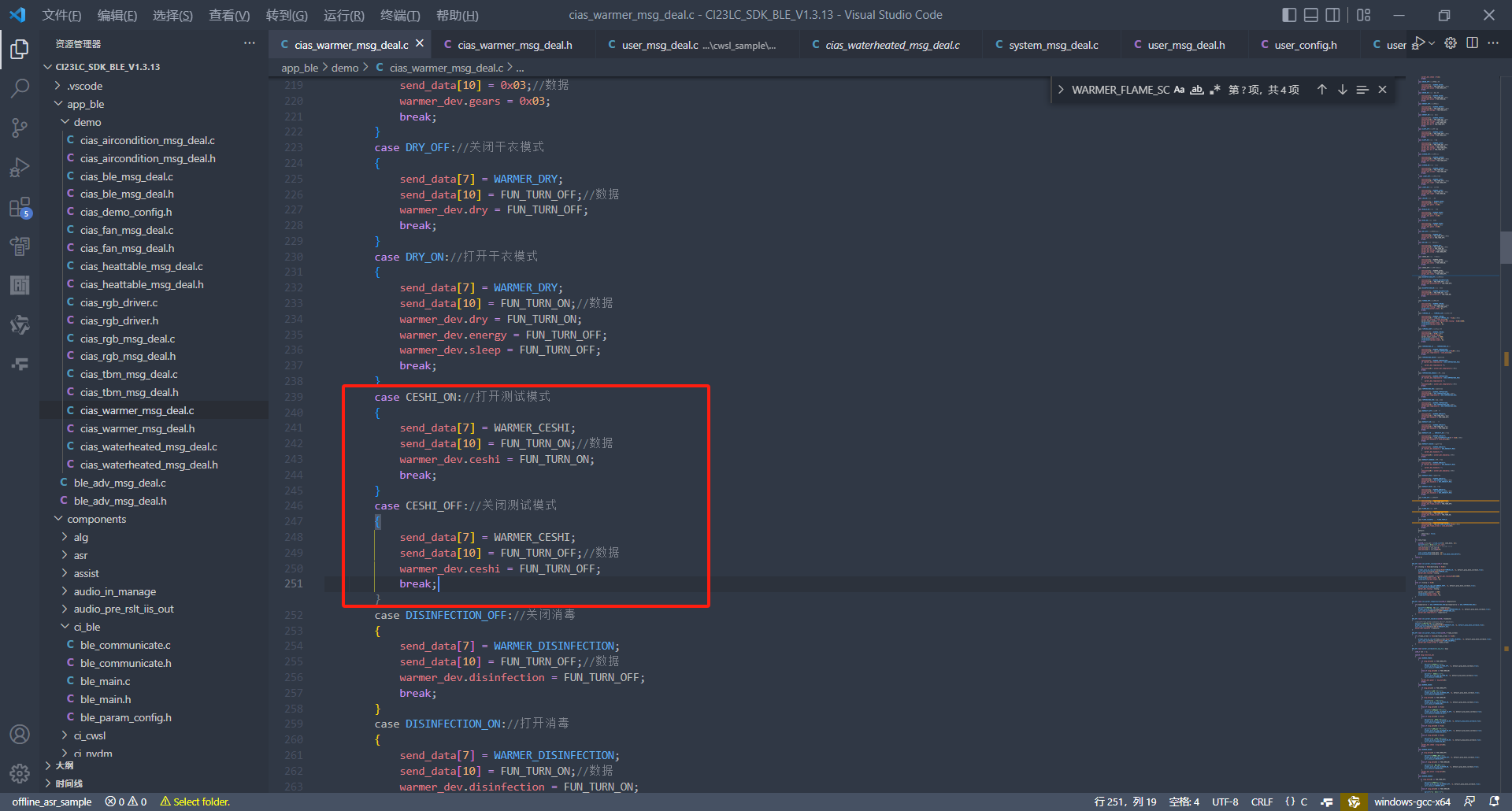Toggle the primary sidebar layout button
This screenshot has width=1512, height=811.
point(1289,15)
